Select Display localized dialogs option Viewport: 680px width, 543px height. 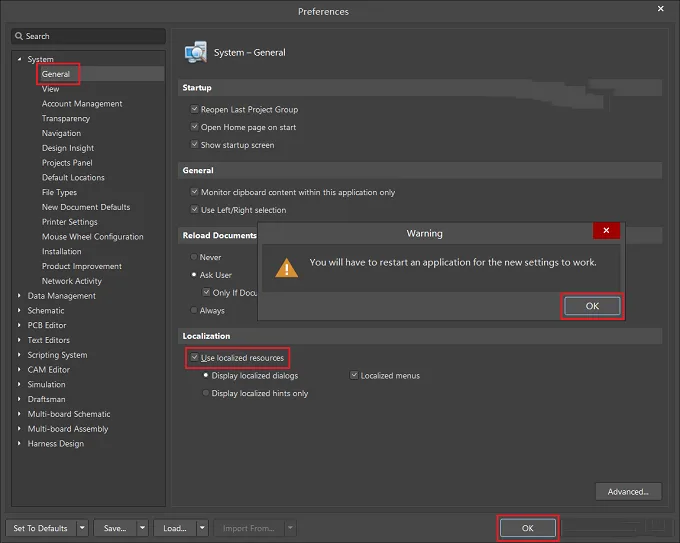tap(206, 375)
